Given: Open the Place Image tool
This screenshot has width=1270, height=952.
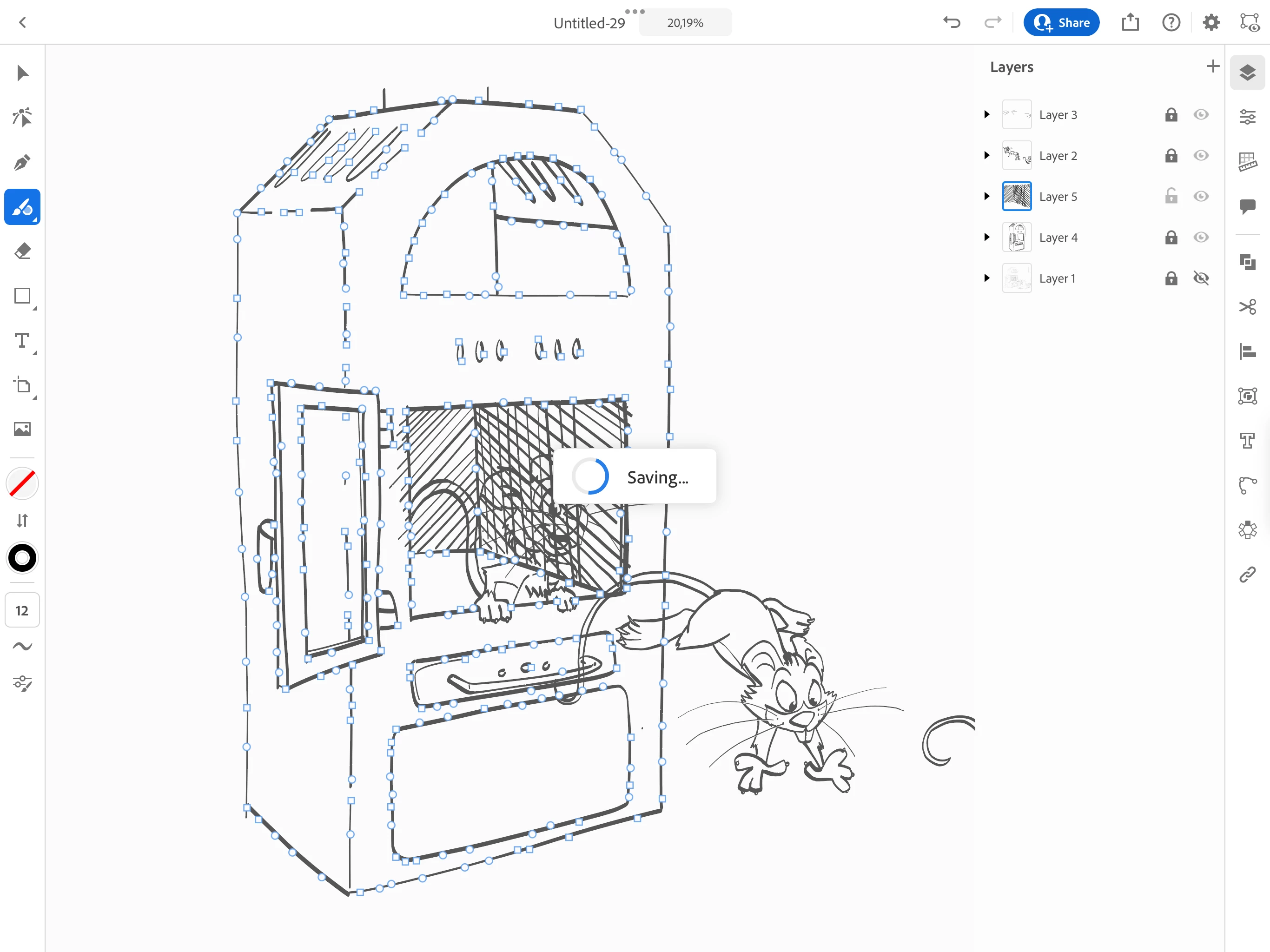Looking at the screenshot, I should [22, 429].
